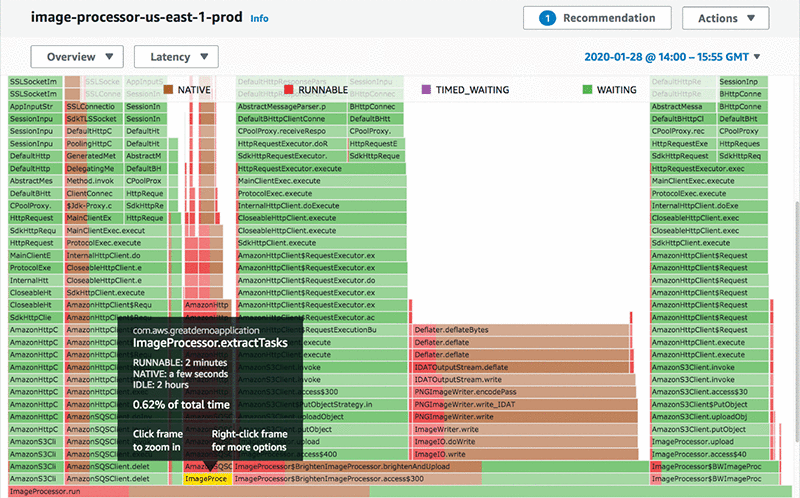The width and height of the screenshot is (800, 498).
Task: Select the highlighted yellow ImageProce frame
Action: tap(207, 479)
